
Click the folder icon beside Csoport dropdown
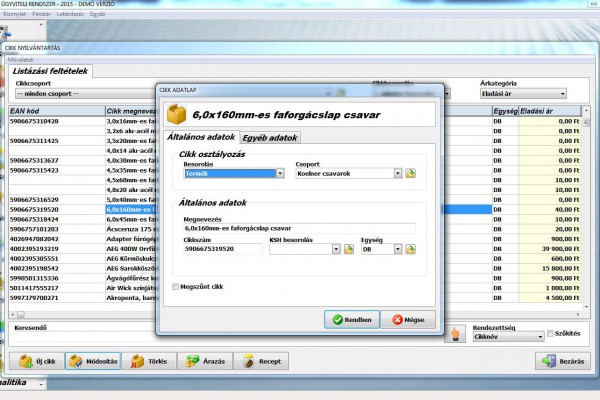pyautogui.click(x=411, y=173)
